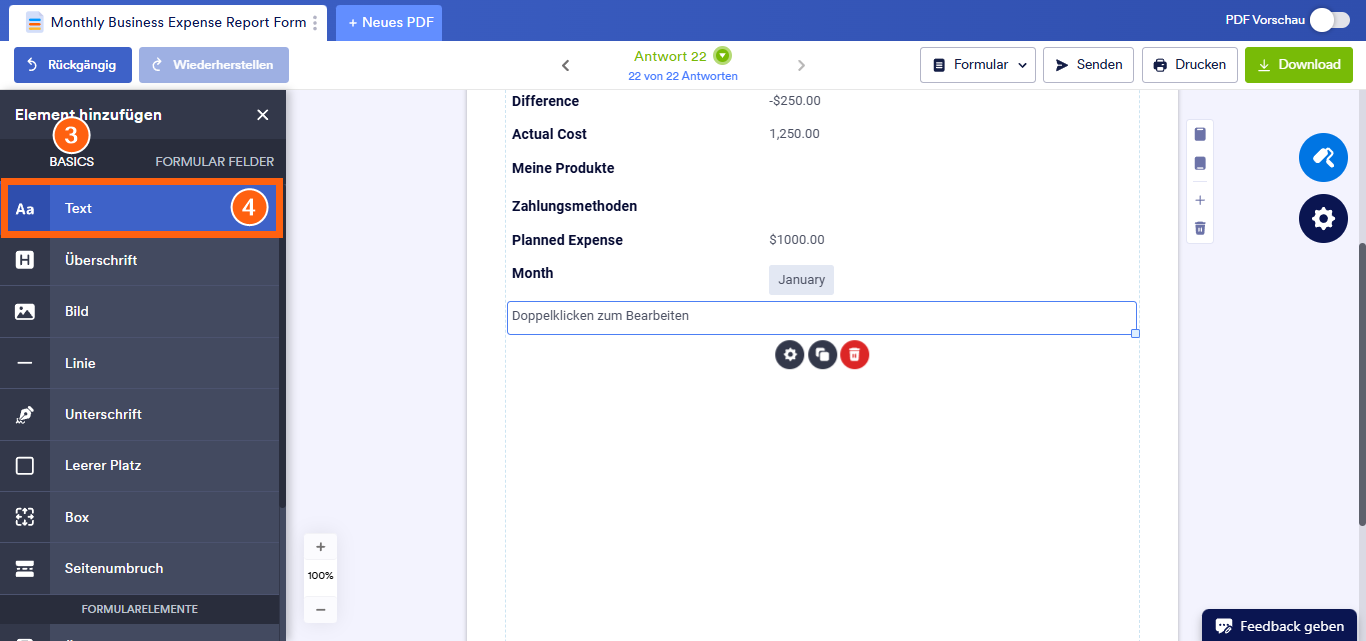Close the Element hinzufügen panel
The width and height of the screenshot is (1366, 641).
(263, 115)
